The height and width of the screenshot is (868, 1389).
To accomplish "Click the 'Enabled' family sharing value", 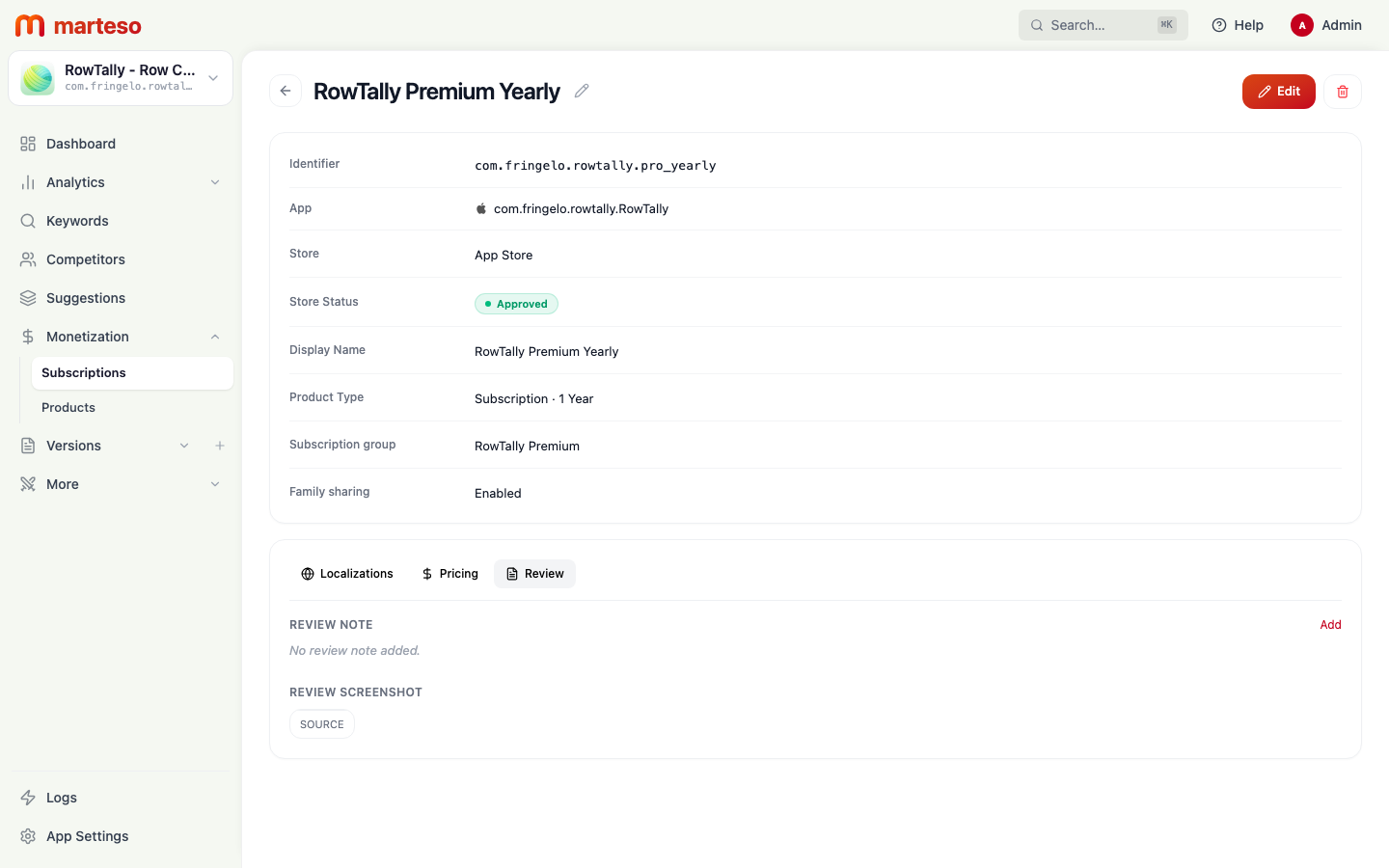I will (x=498, y=493).
